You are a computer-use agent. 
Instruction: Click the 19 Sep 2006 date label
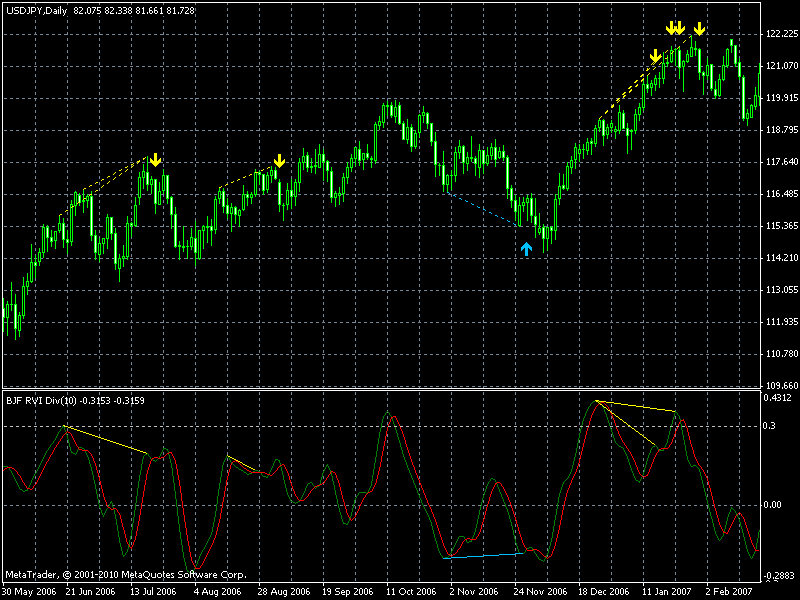point(347,592)
